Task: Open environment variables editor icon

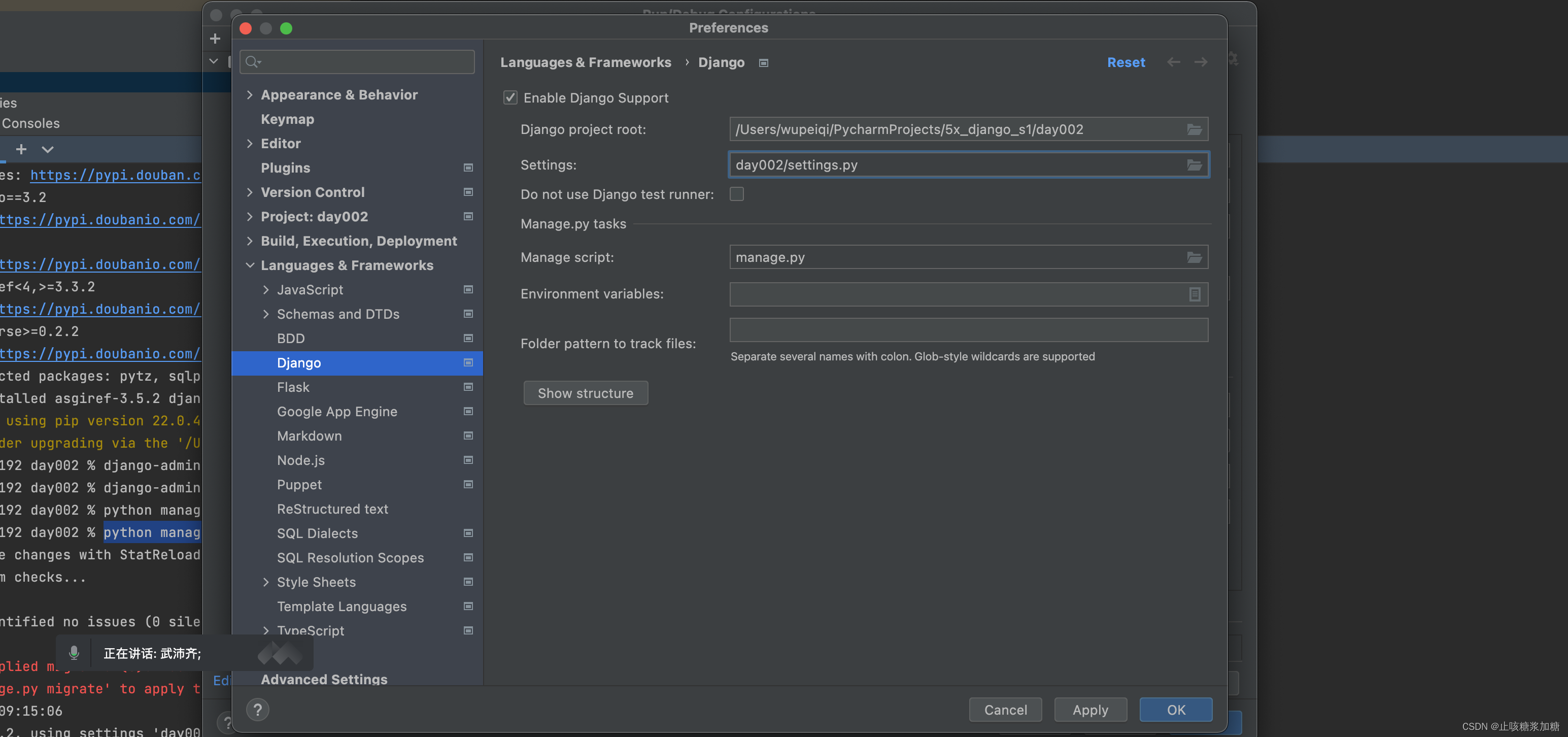Action: (x=1194, y=294)
